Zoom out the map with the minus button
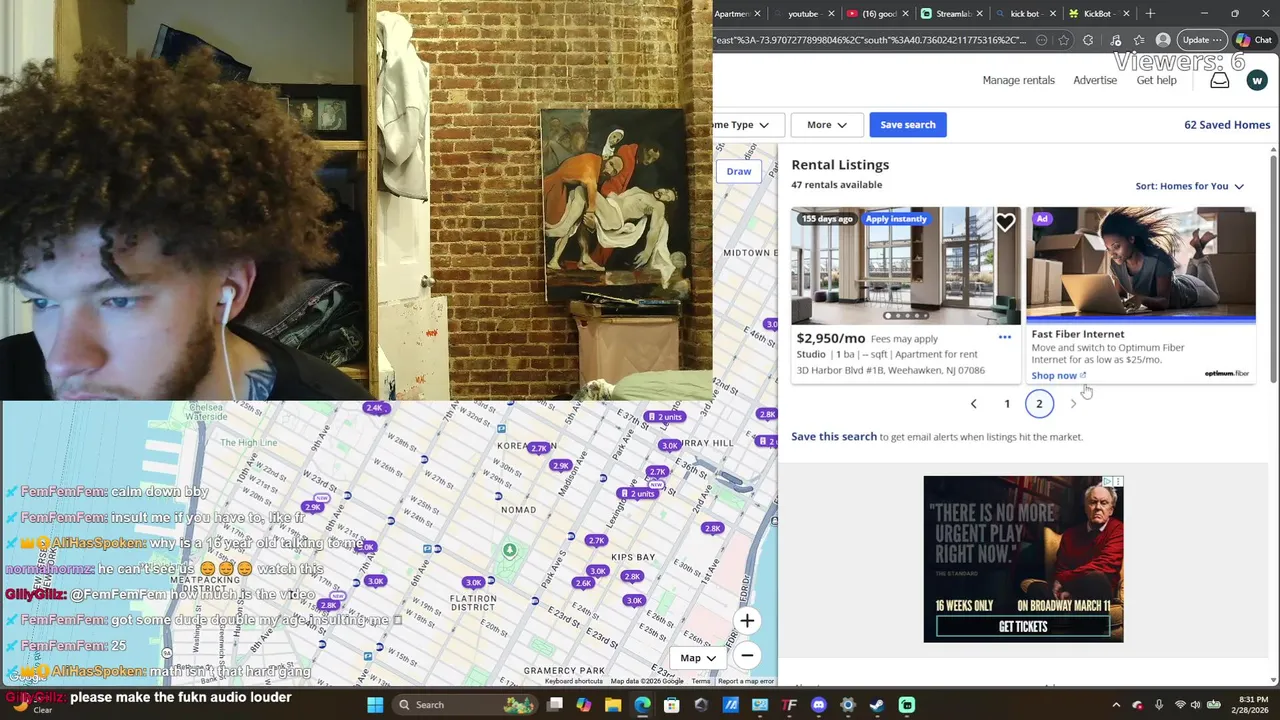This screenshot has height=720, width=1280. 747,656
